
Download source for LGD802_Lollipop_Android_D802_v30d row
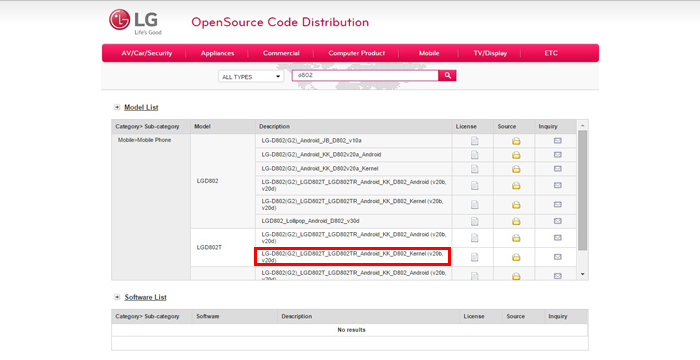pyautogui.click(x=516, y=221)
